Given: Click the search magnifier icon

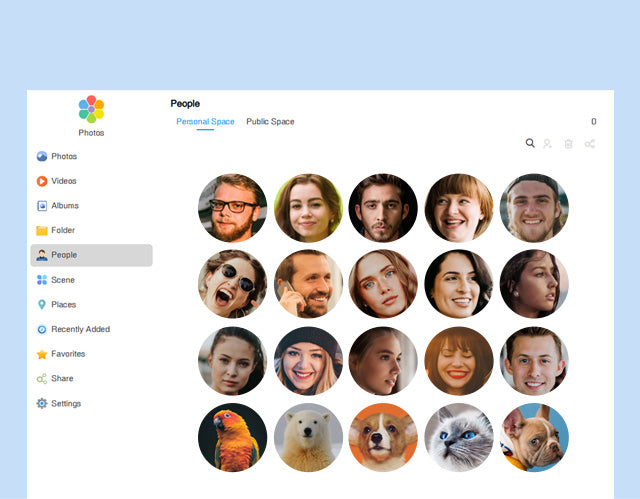Looking at the screenshot, I should [x=530, y=144].
